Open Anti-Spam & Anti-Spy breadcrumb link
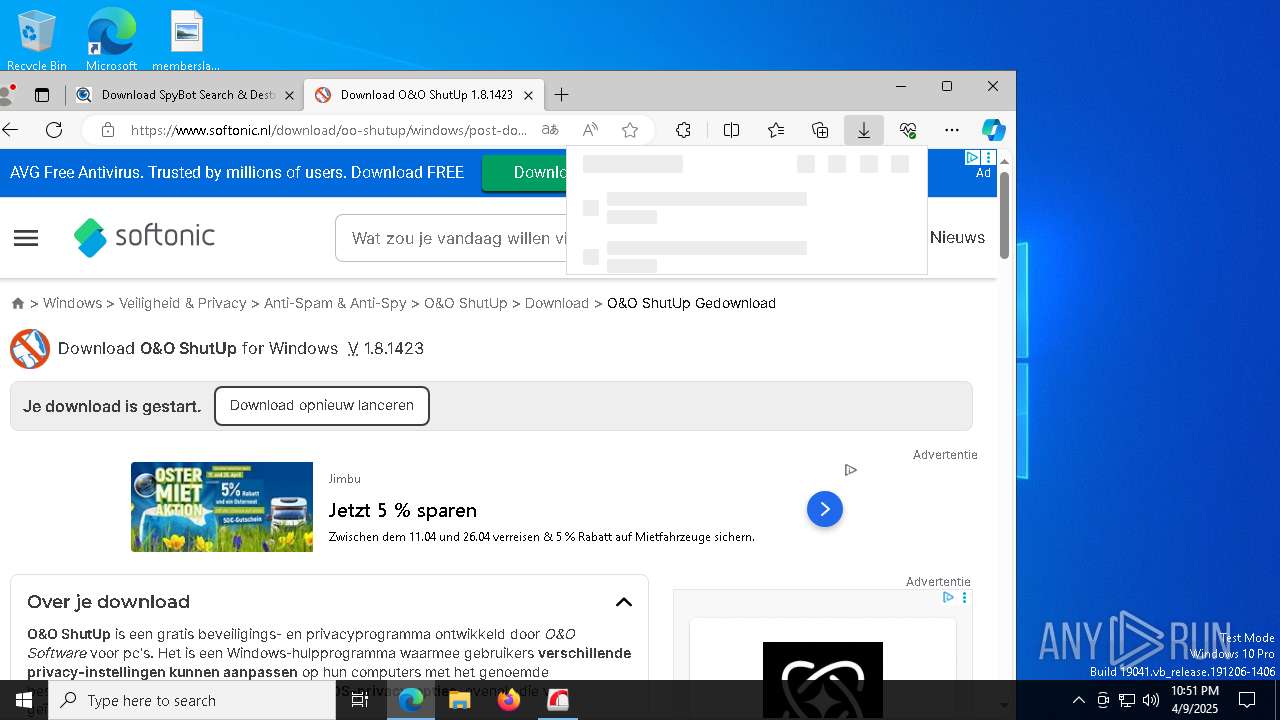The width and height of the screenshot is (1280, 720). pyautogui.click(x=335, y=303)
